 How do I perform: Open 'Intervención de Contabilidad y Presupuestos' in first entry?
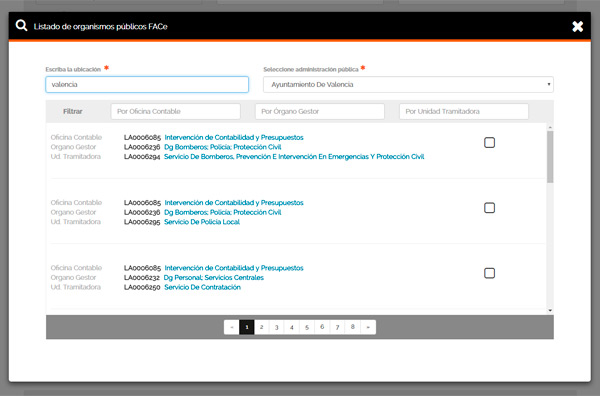(234, 137)
